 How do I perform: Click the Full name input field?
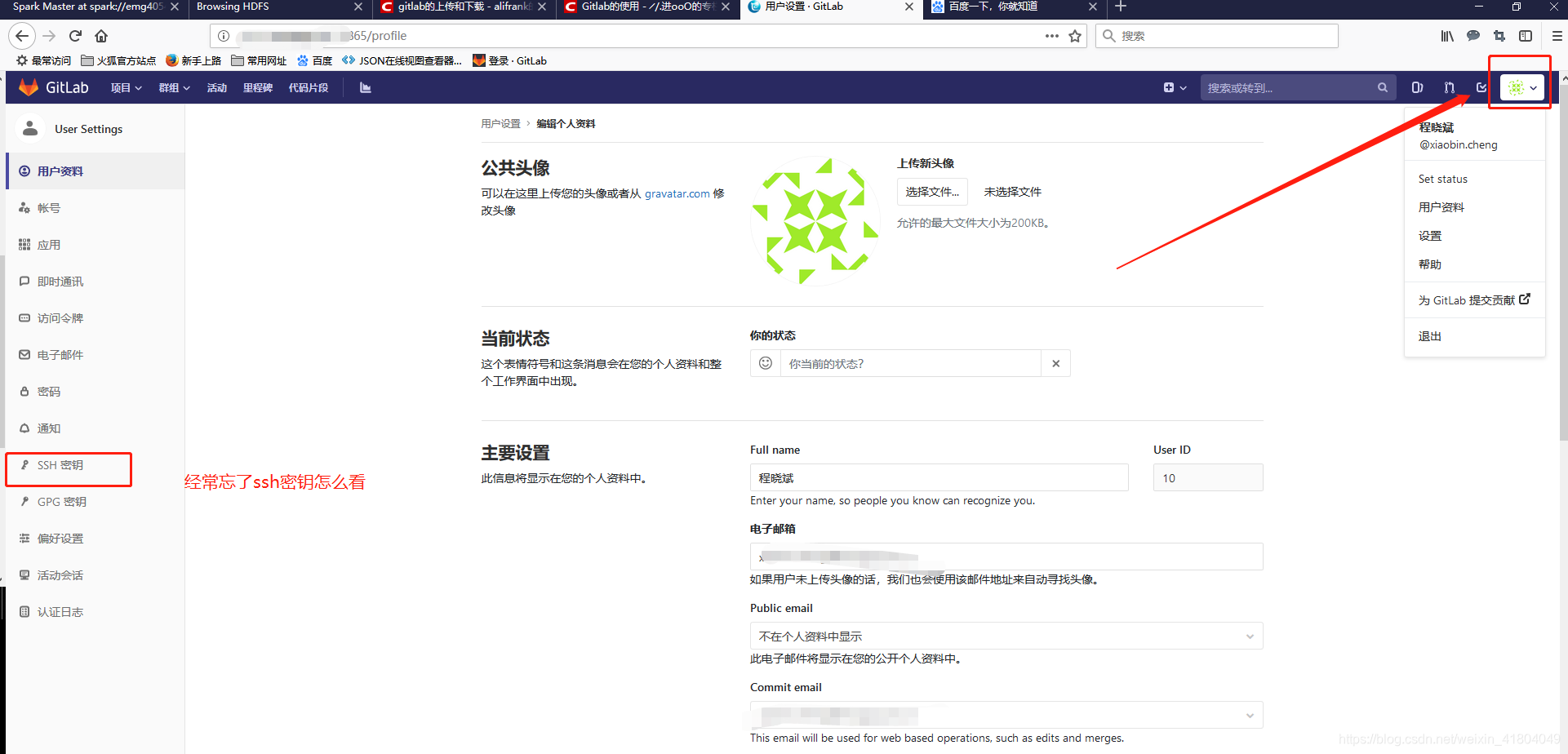click(x=939, y=477)
